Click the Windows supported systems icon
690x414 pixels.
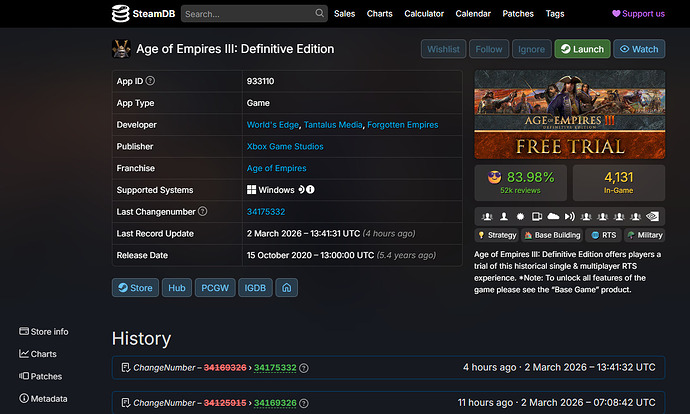[252, 190]
